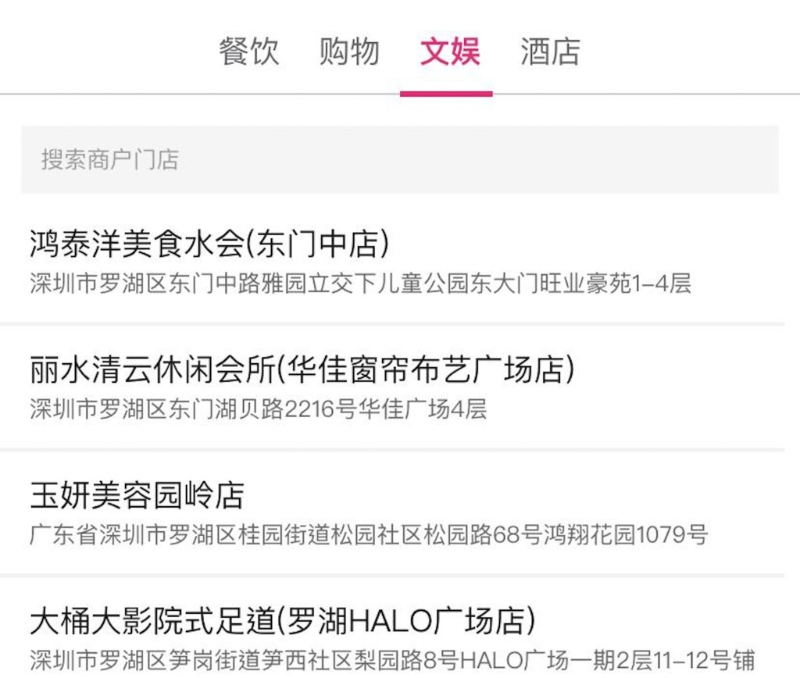
Task: Open 大桶大影院式足道(罗湖HALO广场店) entry
Action: coord(392,630)
